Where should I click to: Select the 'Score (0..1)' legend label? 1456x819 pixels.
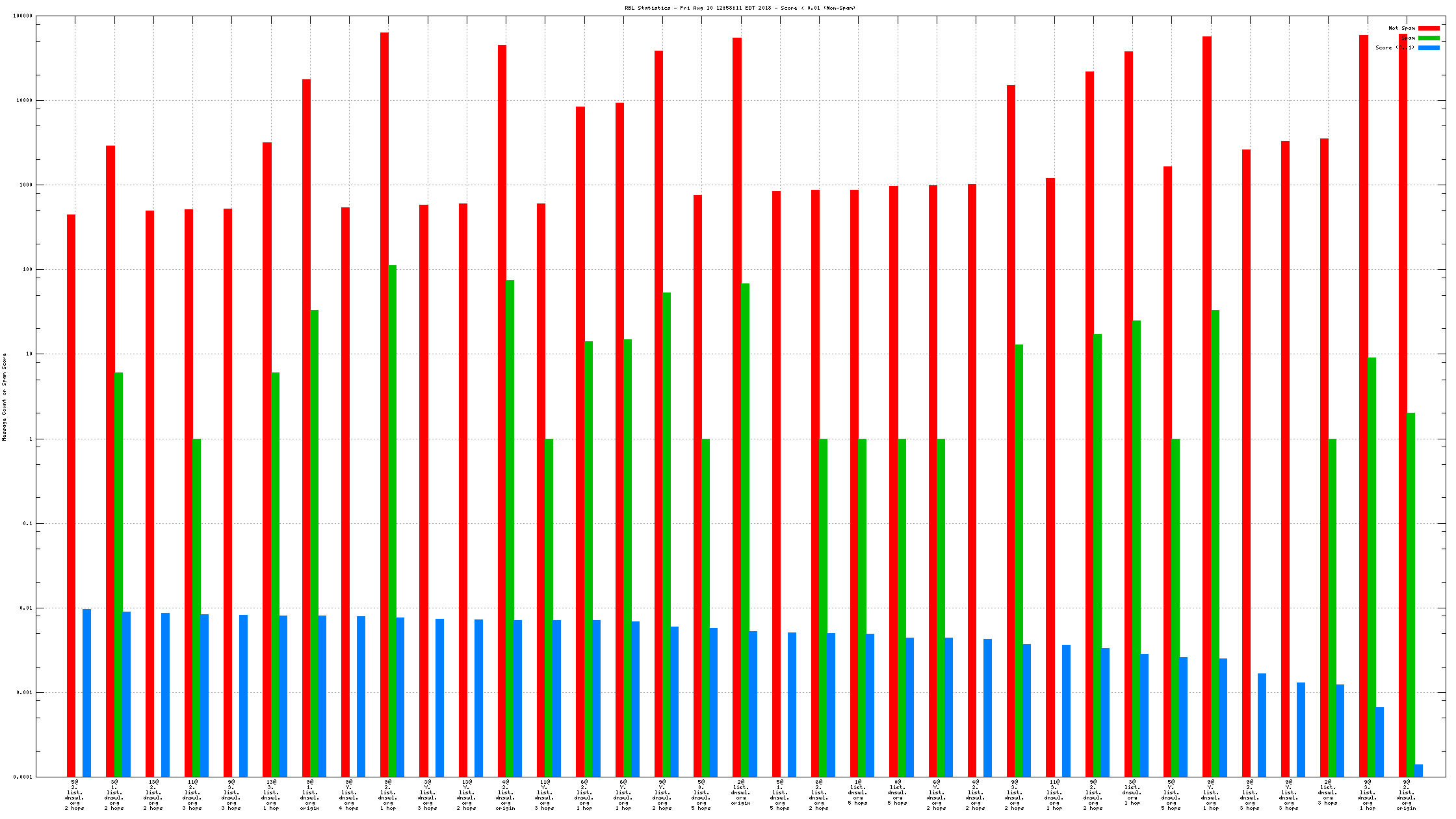pos(1394,48)
